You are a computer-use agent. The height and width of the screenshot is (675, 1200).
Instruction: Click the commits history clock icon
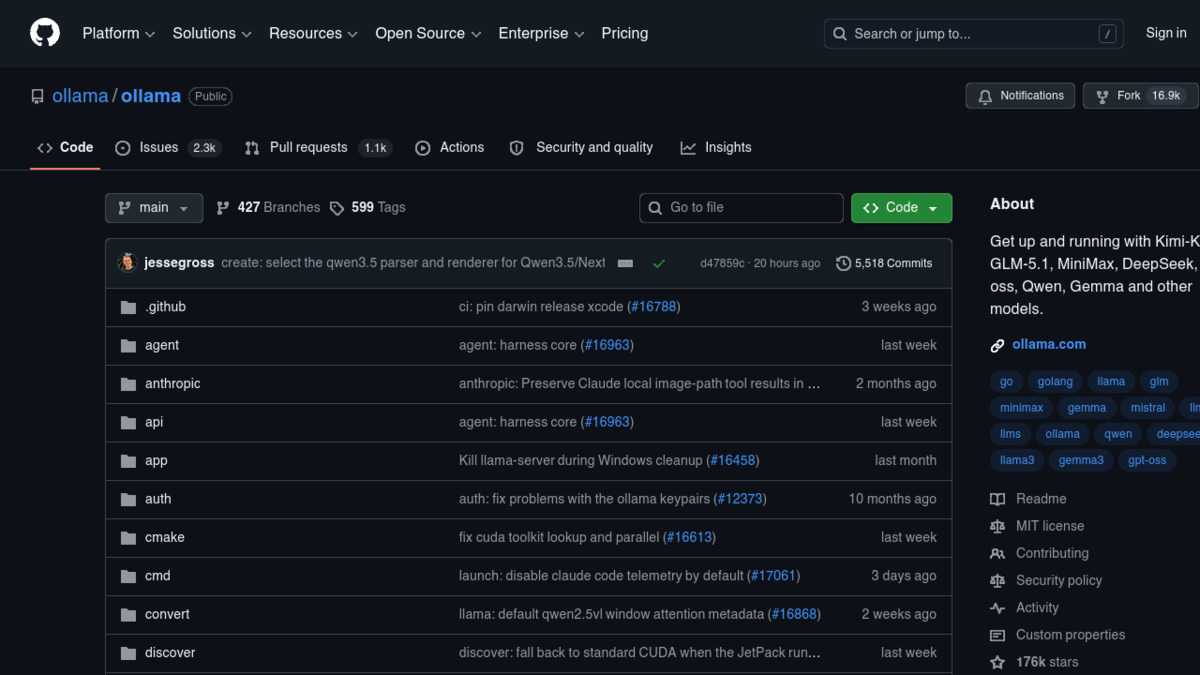843,264
